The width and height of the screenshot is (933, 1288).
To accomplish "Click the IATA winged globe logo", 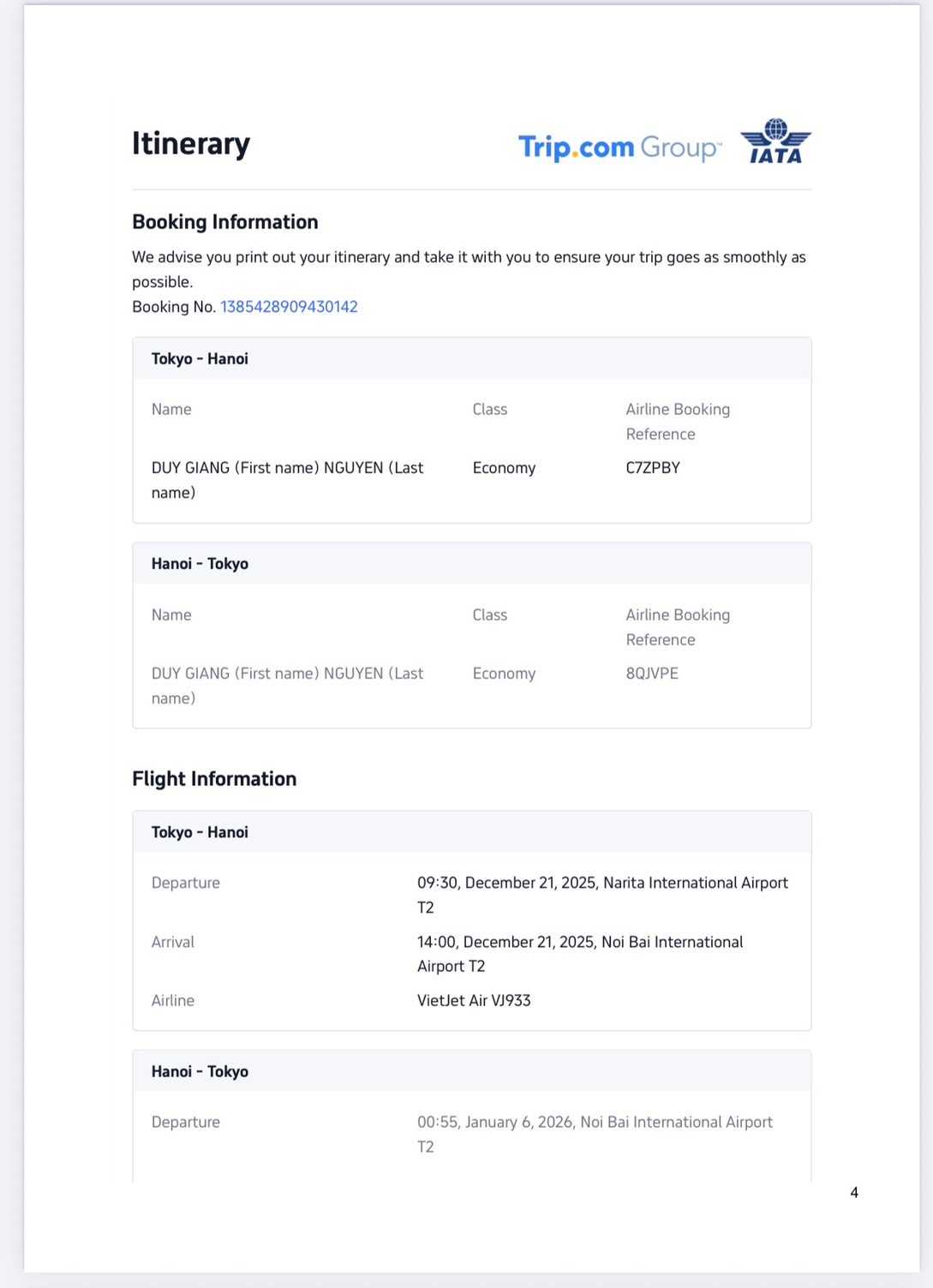I will 775,141.
